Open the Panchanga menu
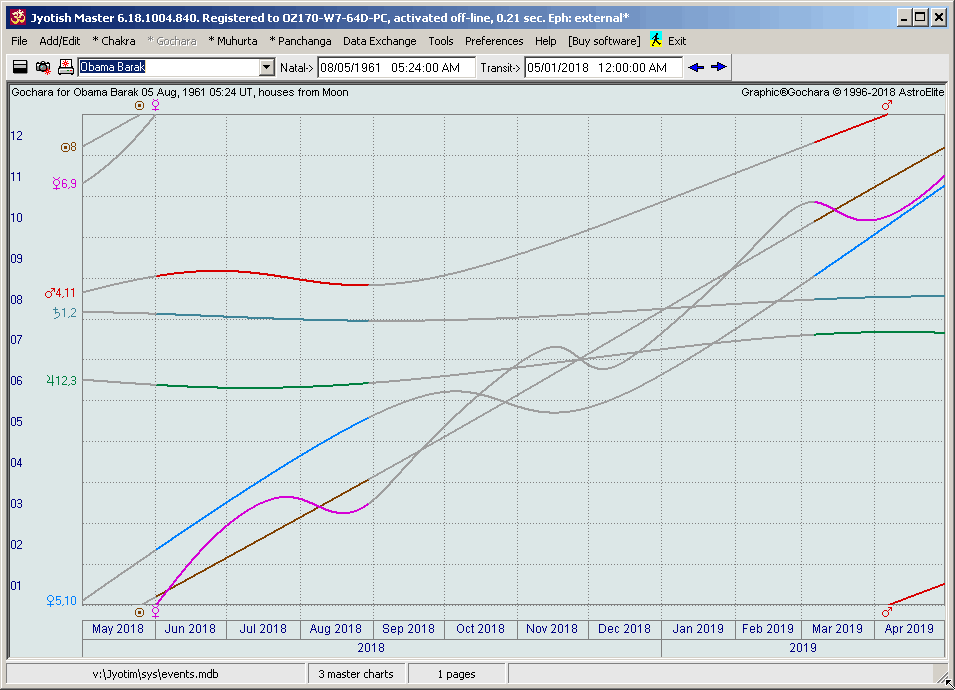 [x=301, y=41]
